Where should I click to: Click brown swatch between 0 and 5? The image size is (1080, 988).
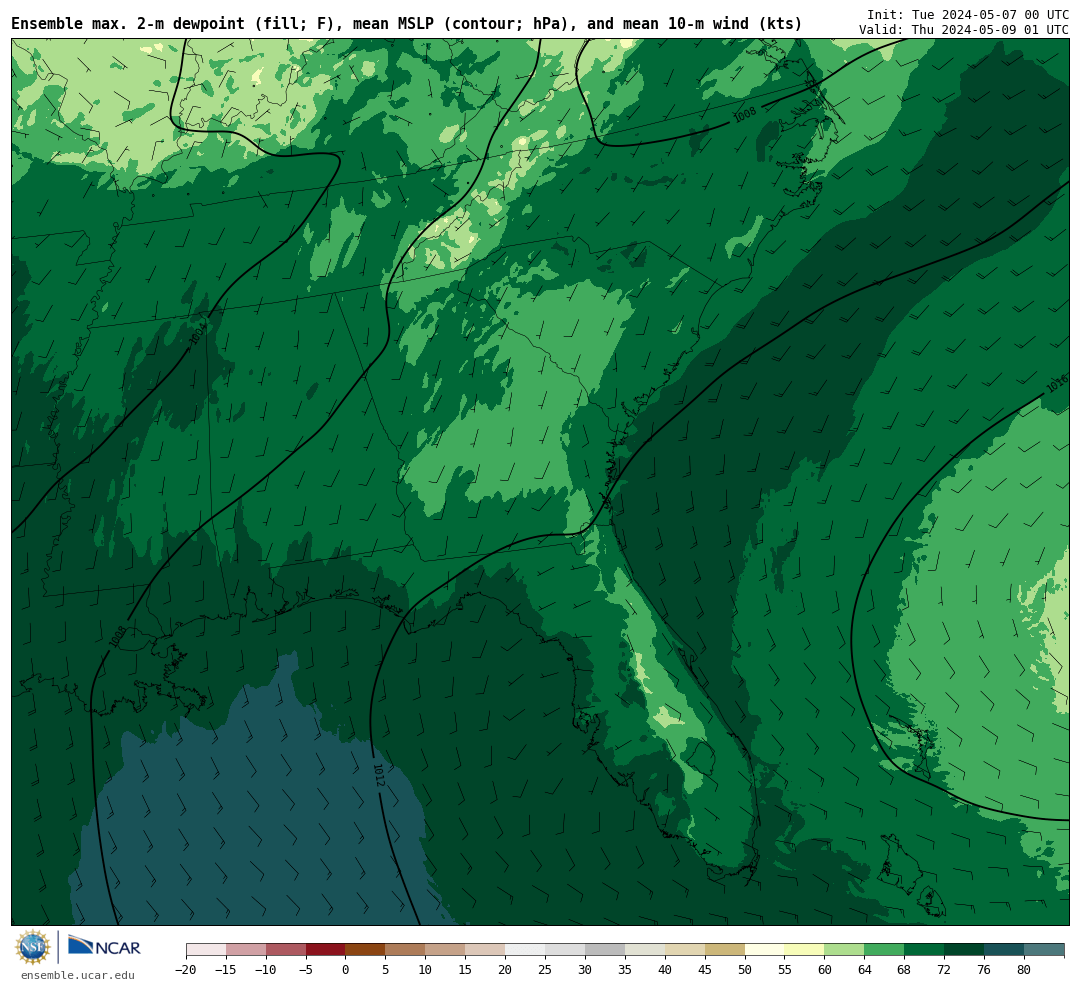tap(366, 950)
